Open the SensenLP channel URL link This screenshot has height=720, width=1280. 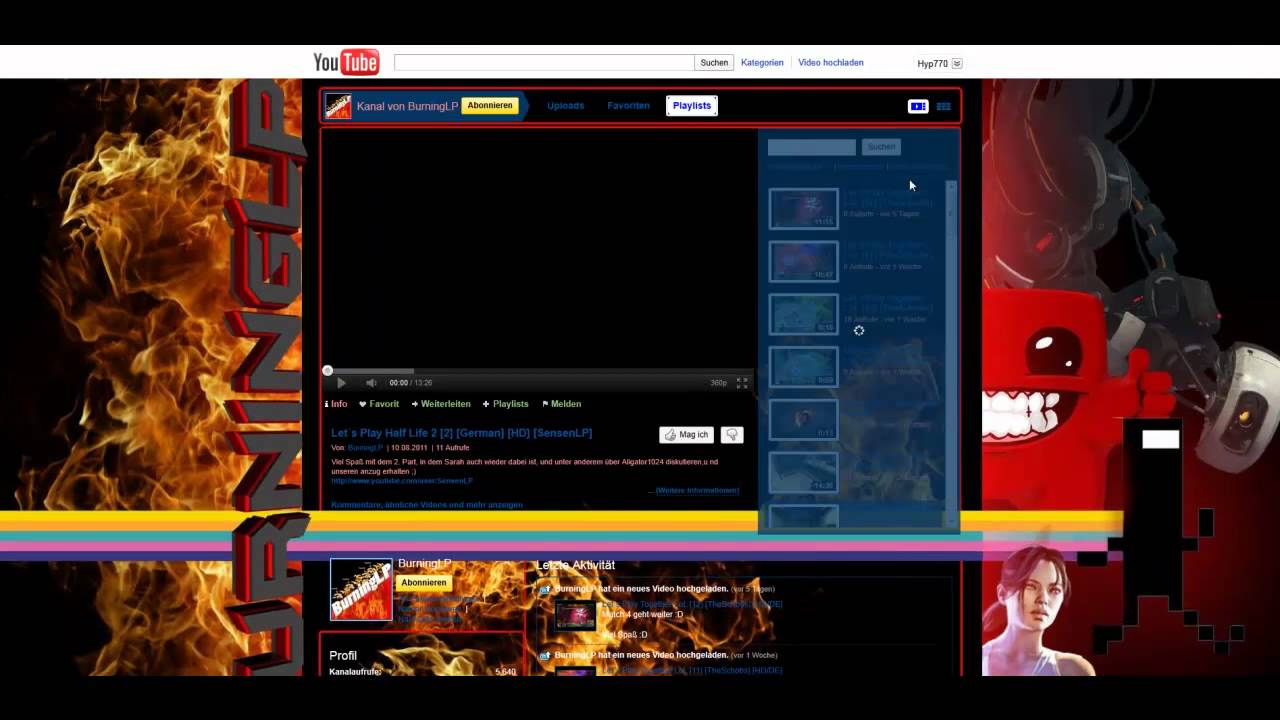pos(401,481)
